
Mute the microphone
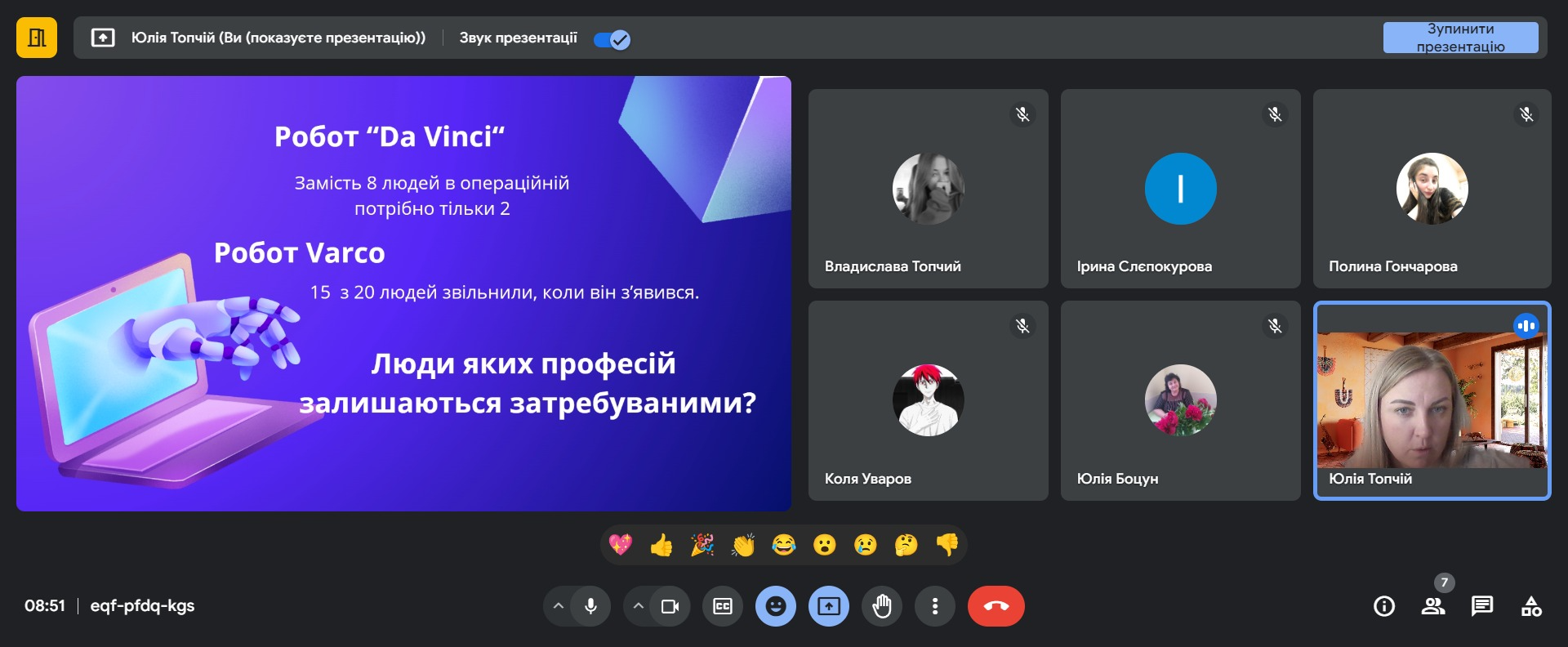point(590,606)
